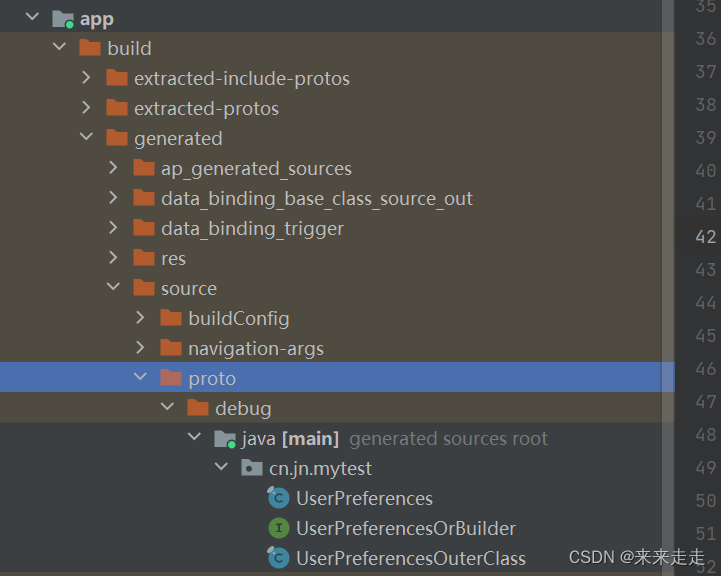This screenshot has width=721, height=576.
Task: Select the build folder label
Action: 129,48
